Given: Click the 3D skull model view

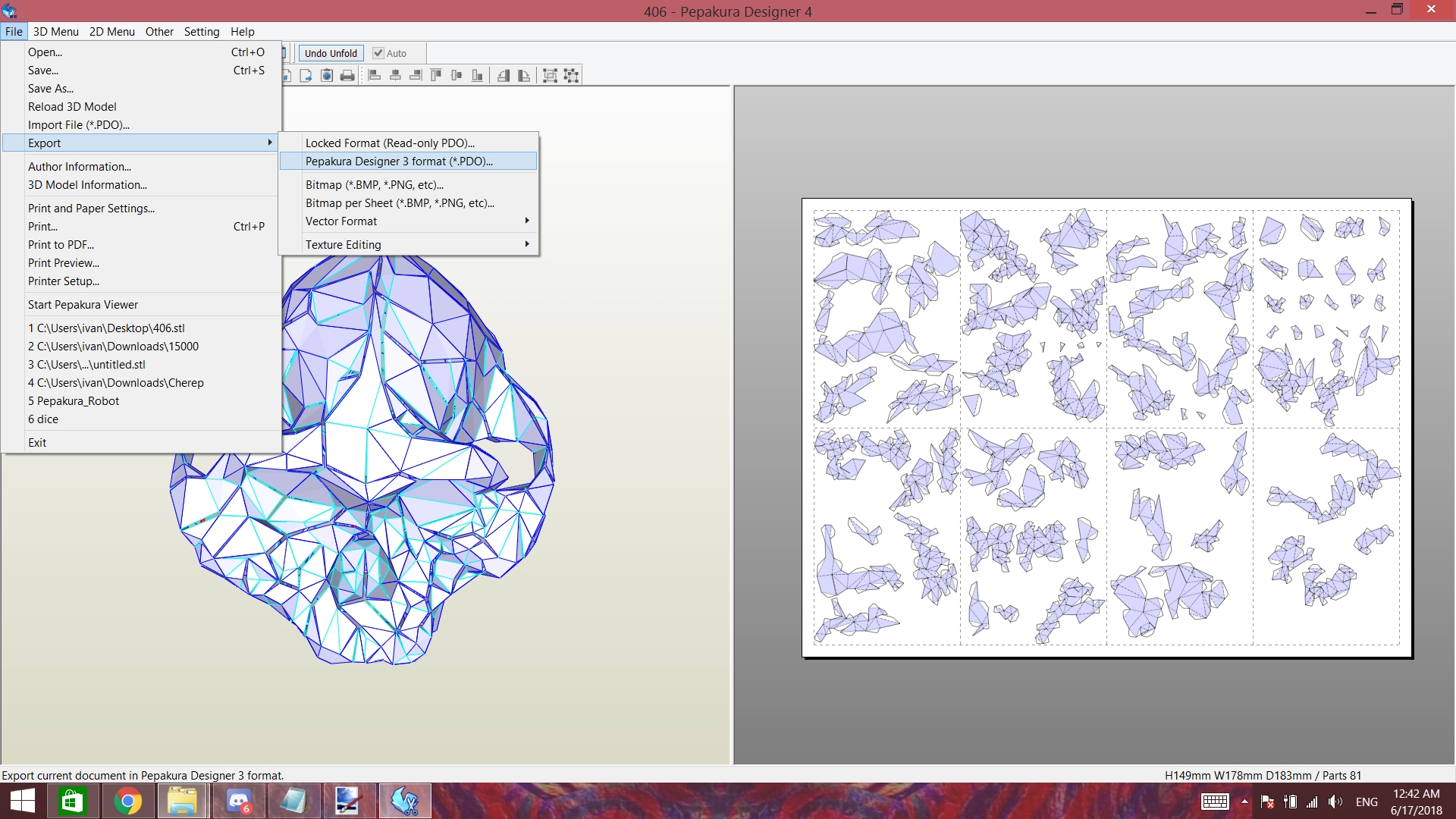Looking at the screenshot, I should click(362, 459).
